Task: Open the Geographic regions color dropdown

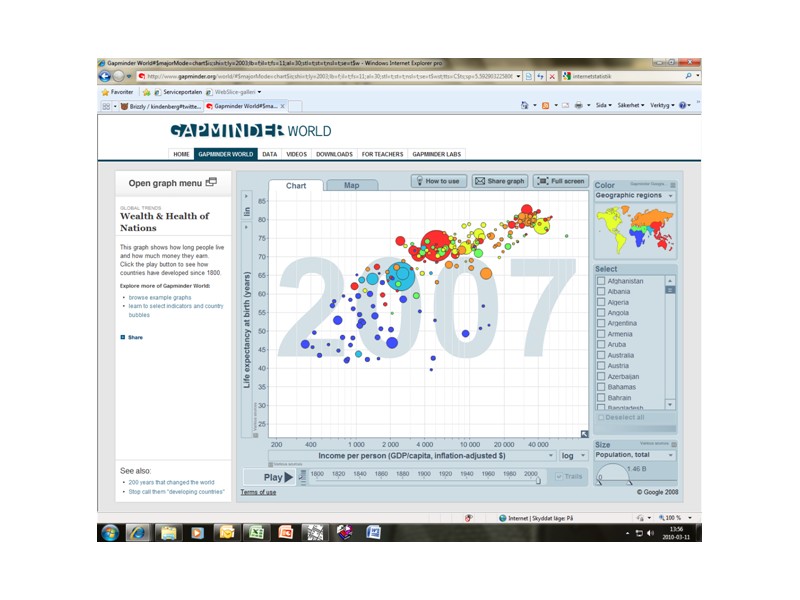Action: pos(635,195)
